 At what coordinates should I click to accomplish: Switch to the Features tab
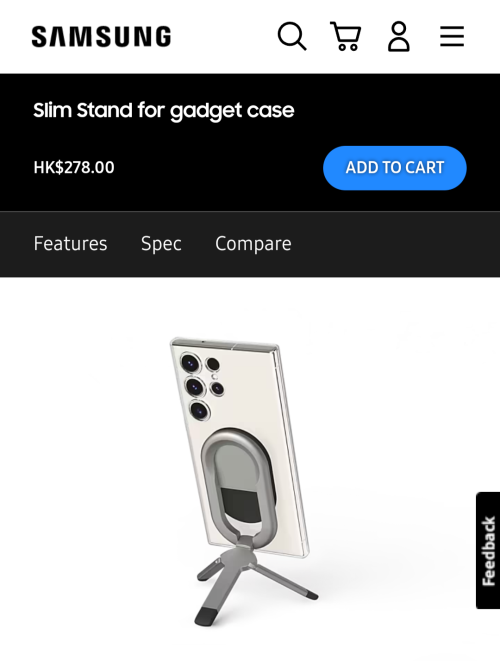tap(70, 244)
